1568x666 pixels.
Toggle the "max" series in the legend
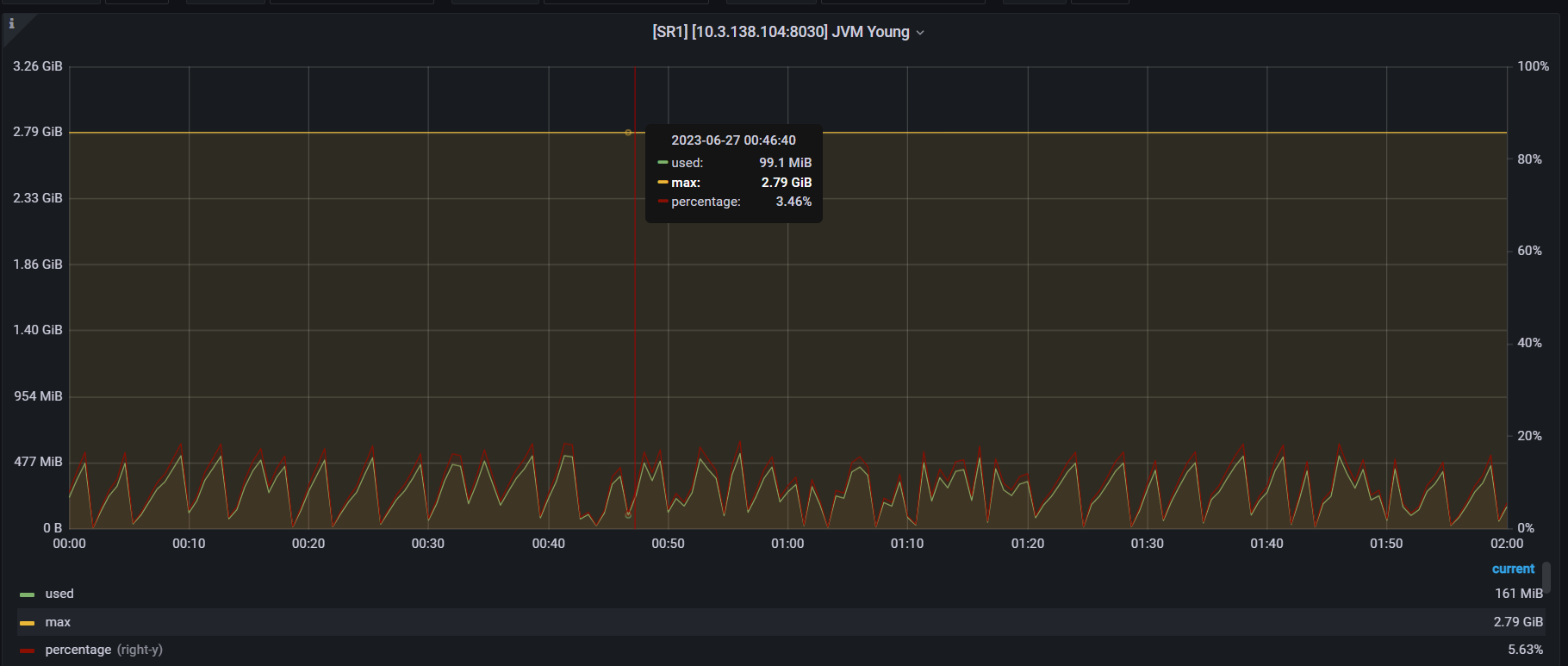click(58, 622)
